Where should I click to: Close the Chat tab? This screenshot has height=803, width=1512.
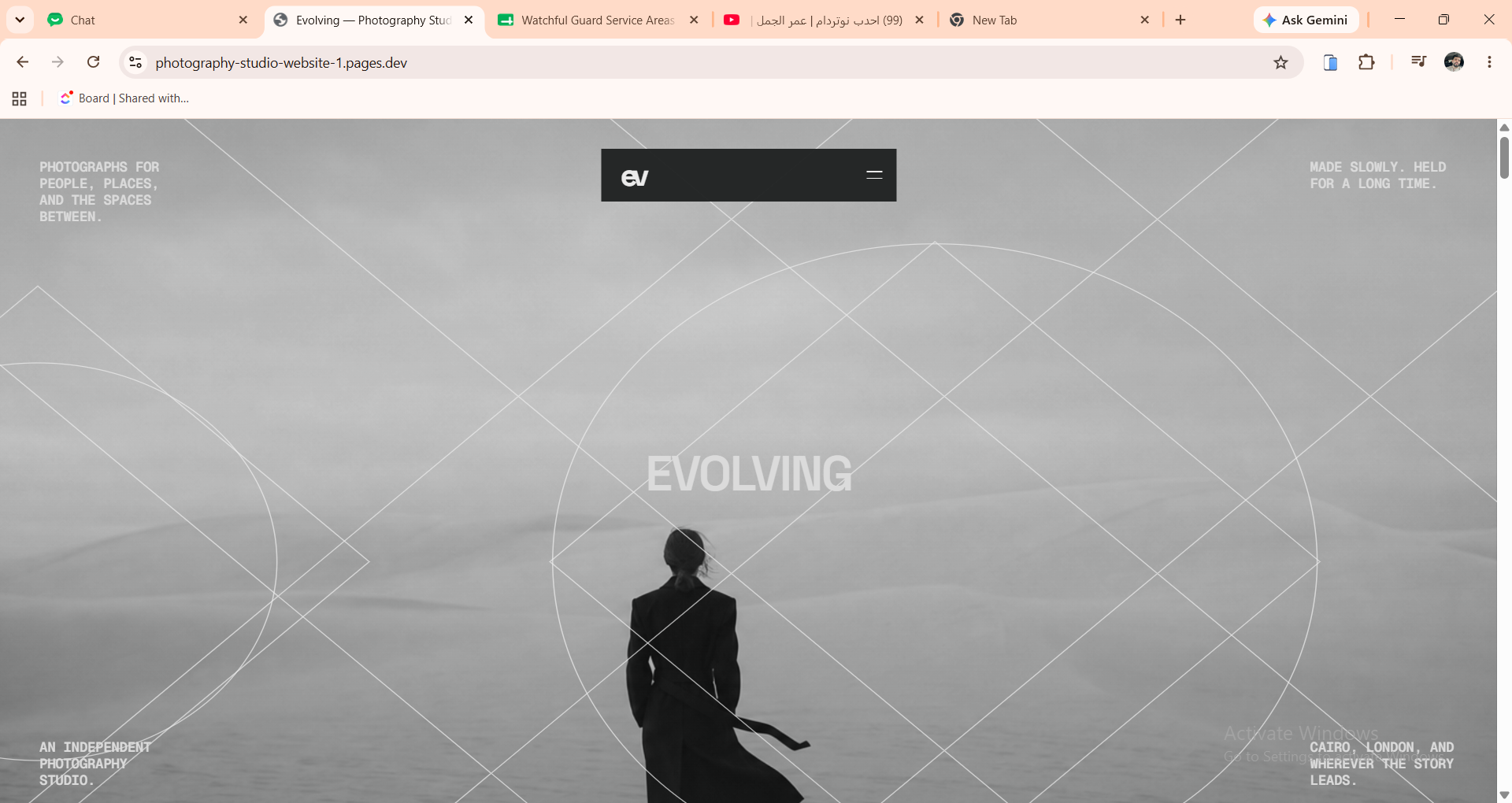(243, 20)
